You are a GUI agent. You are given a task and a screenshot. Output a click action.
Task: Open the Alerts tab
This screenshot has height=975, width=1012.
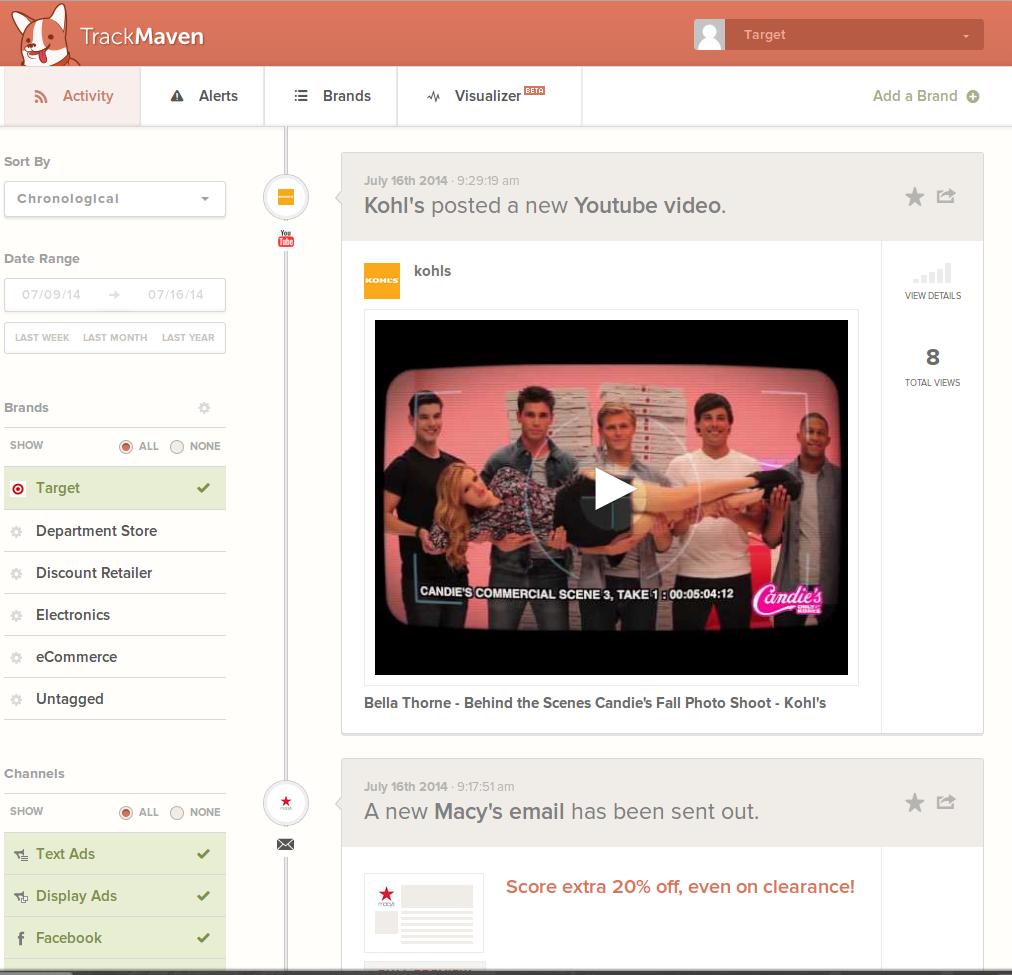point(203,96)
